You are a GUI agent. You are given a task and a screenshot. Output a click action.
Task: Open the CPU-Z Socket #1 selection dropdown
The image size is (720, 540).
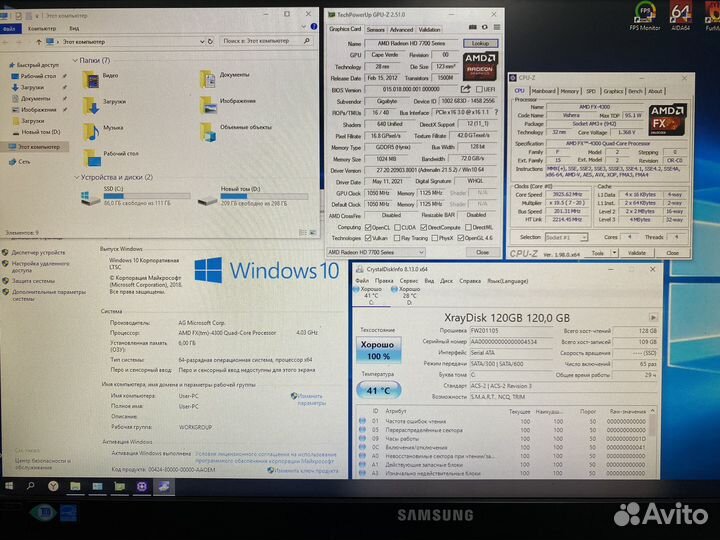(566, 237)
